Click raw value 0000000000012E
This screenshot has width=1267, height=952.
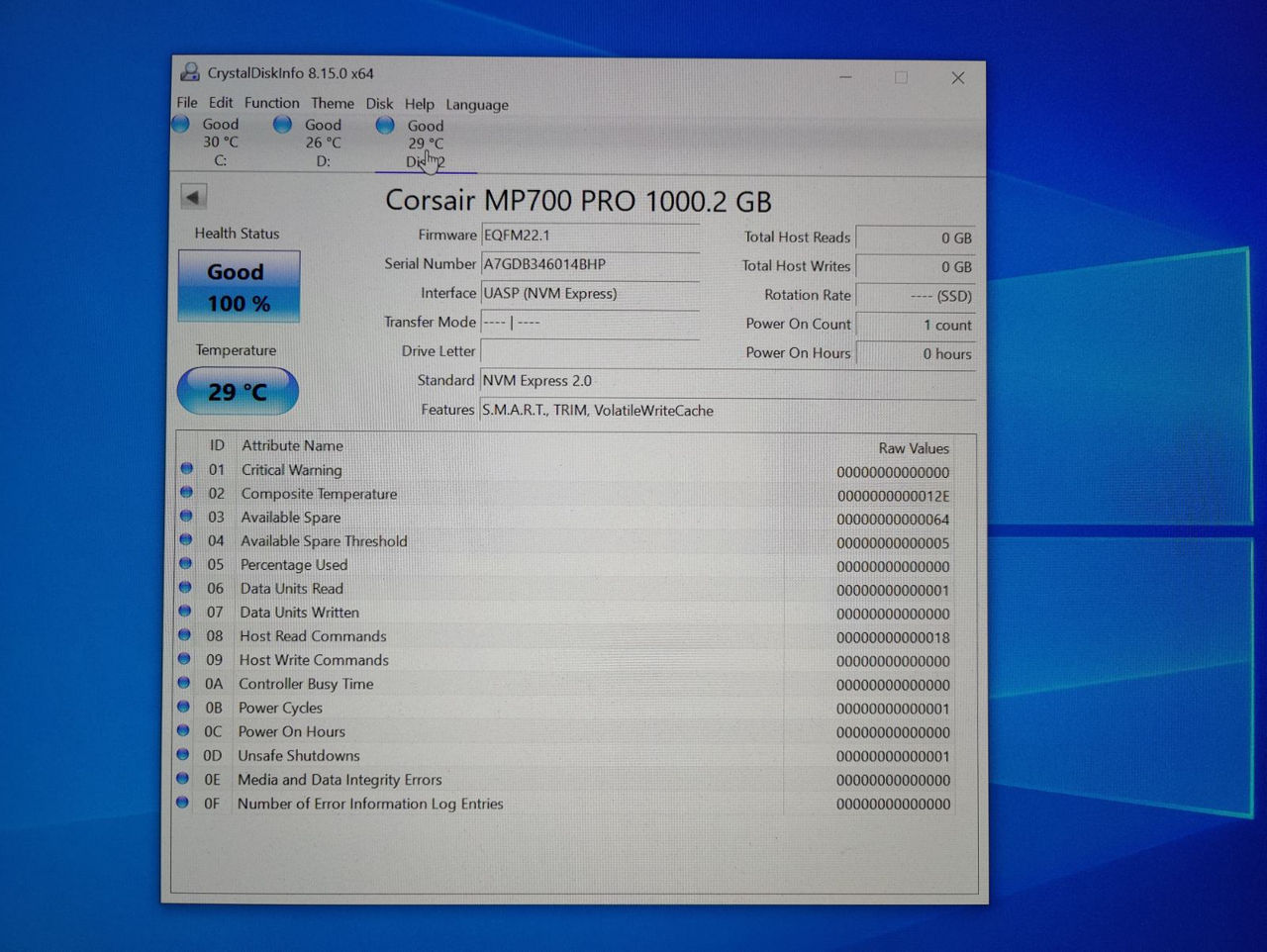pos(893,496)
